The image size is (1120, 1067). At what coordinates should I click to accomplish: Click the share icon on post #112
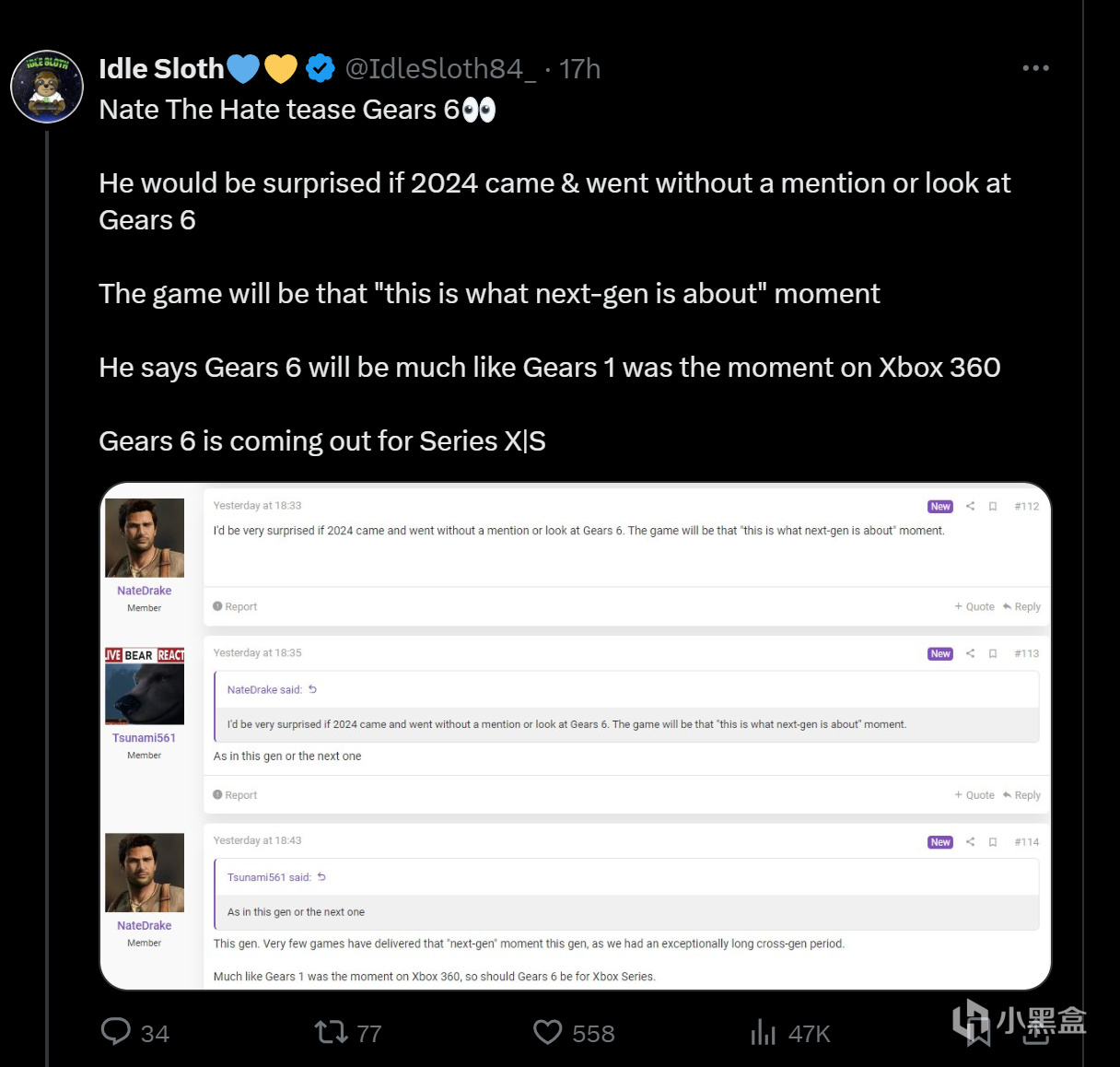point(970,506)
